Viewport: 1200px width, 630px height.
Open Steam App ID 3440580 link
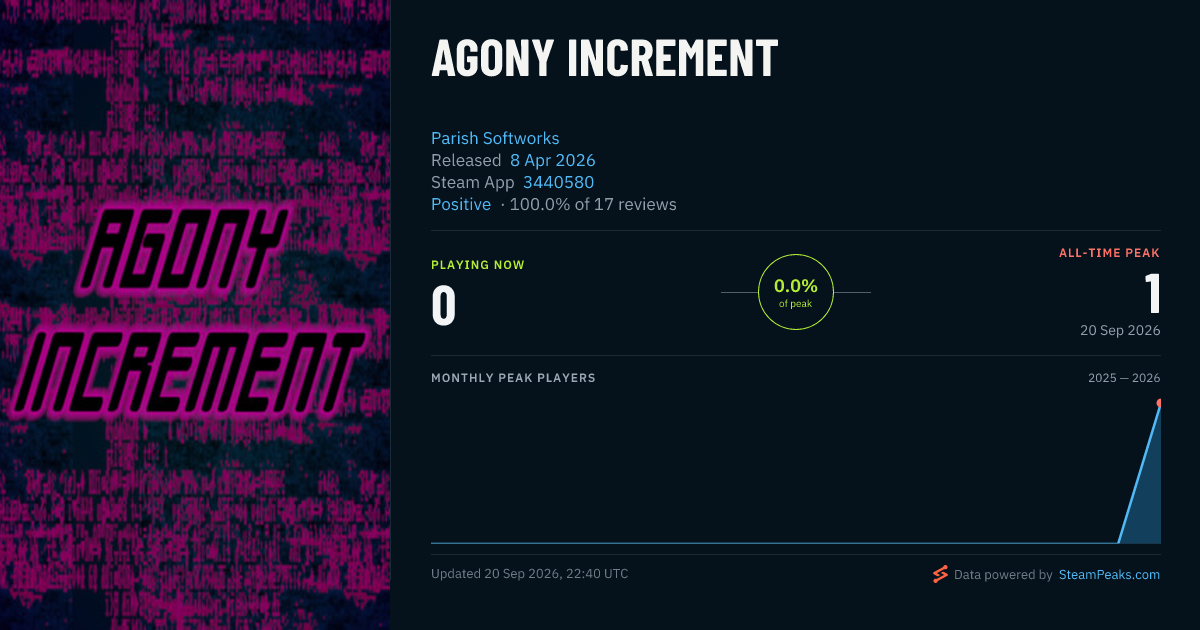point(558,182)
